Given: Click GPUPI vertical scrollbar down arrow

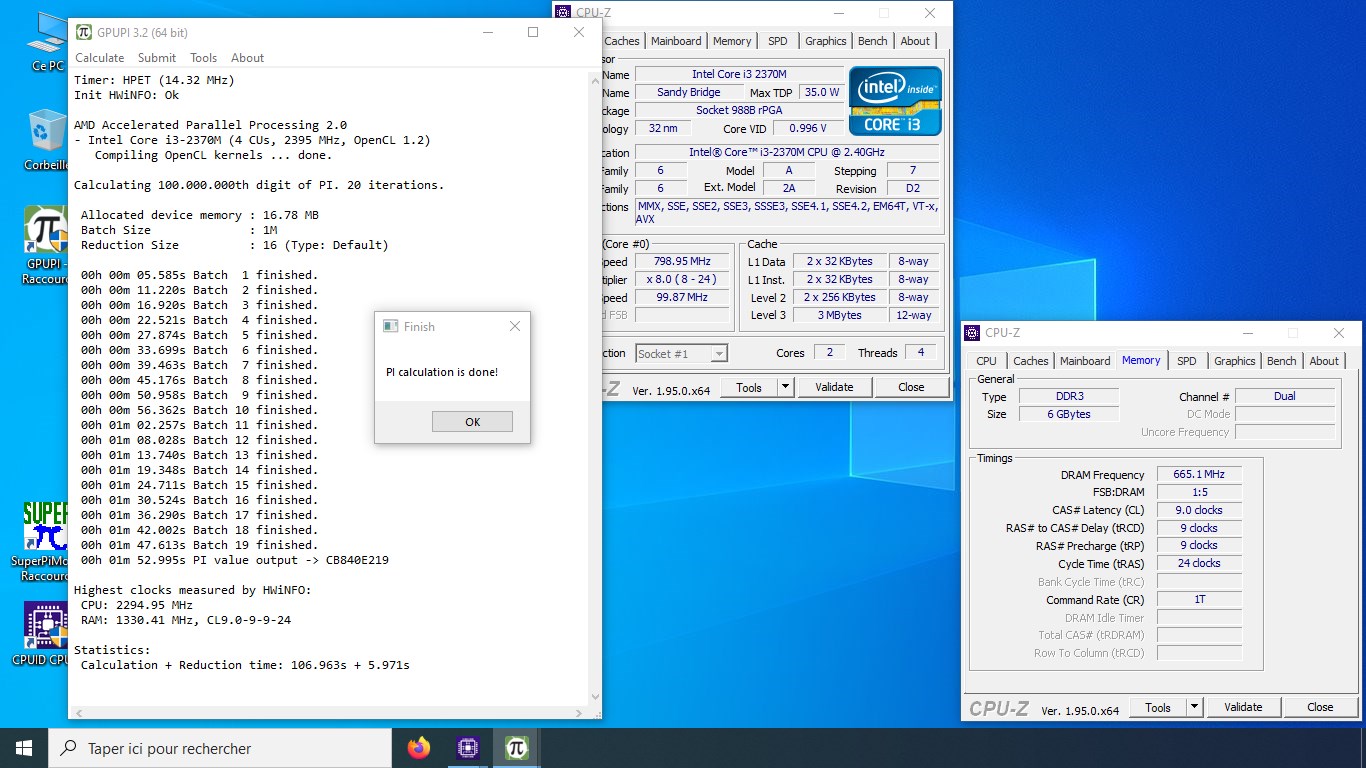Looking at the screenshot, I should point(594,697).
